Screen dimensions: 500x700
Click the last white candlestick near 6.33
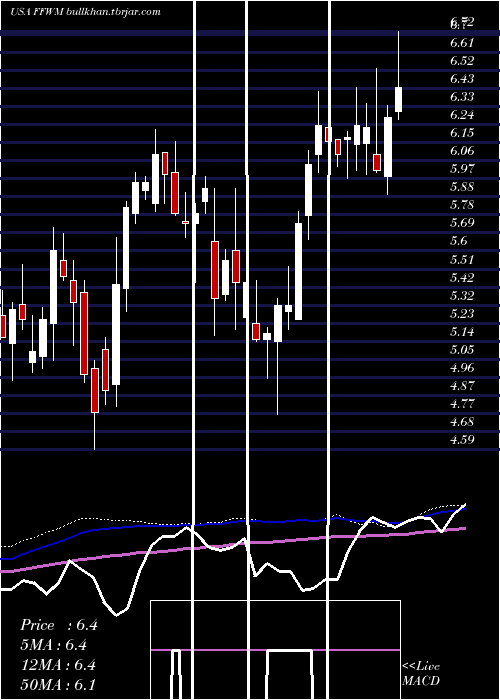(x=398, y=99)
